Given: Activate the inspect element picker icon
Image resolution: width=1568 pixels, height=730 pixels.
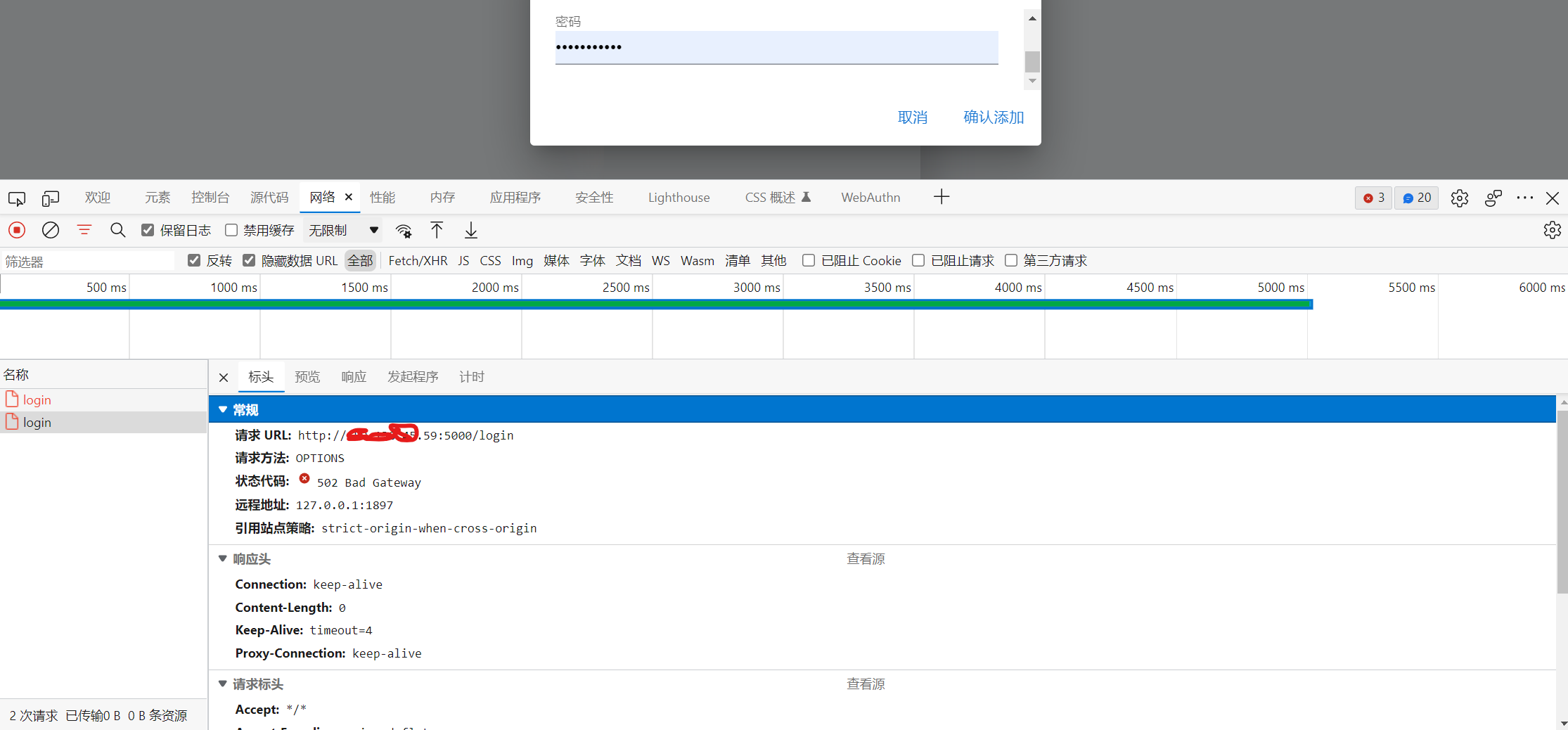Looking at the screenshot, I should [x=17, y=198].
